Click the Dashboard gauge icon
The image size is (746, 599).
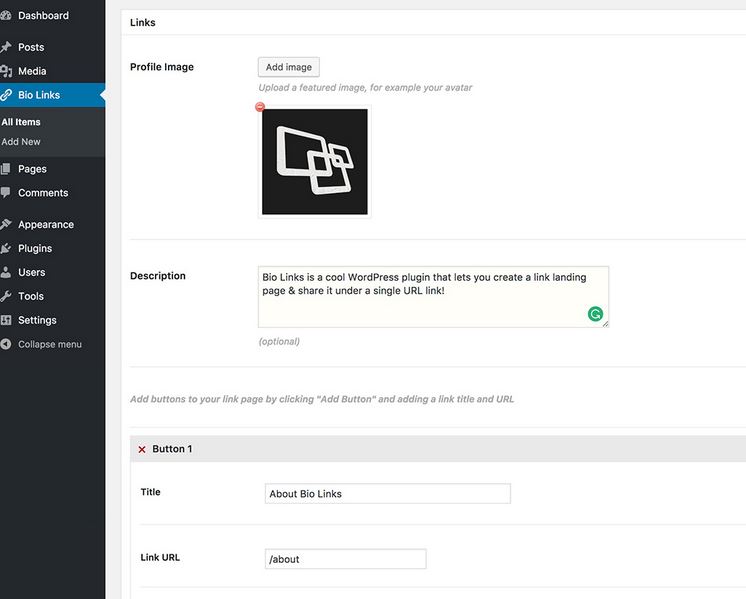tap(6, 15)
